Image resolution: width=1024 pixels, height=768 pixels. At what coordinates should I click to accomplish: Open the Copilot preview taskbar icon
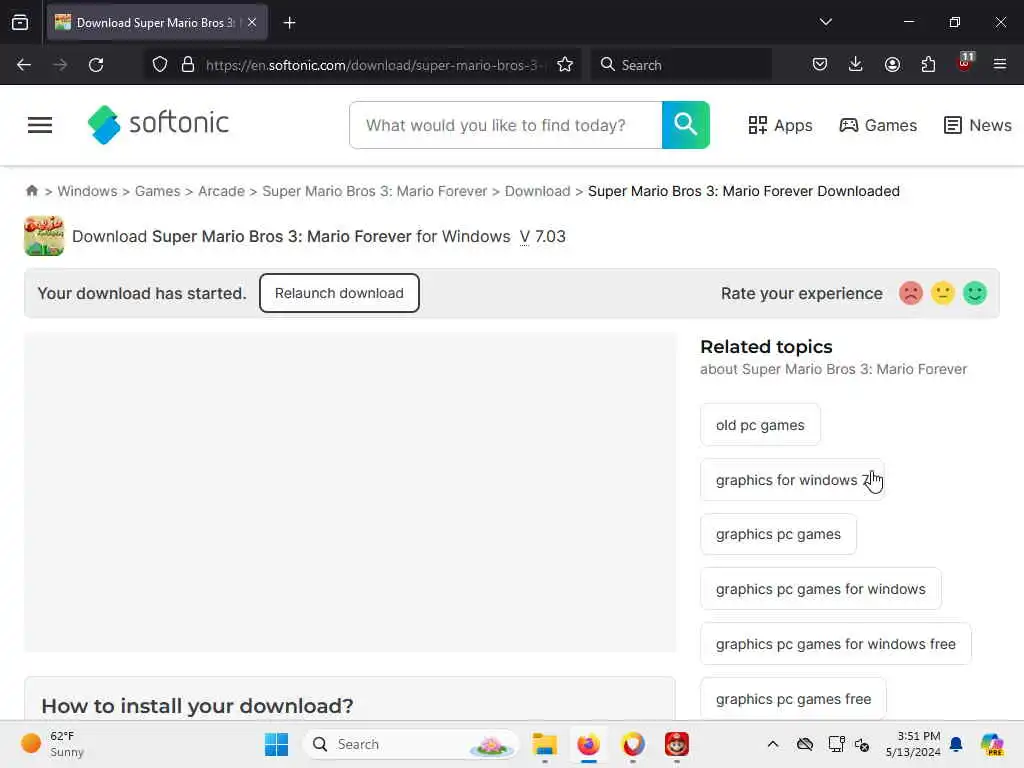pyautogui.click(x=992, y=744)
